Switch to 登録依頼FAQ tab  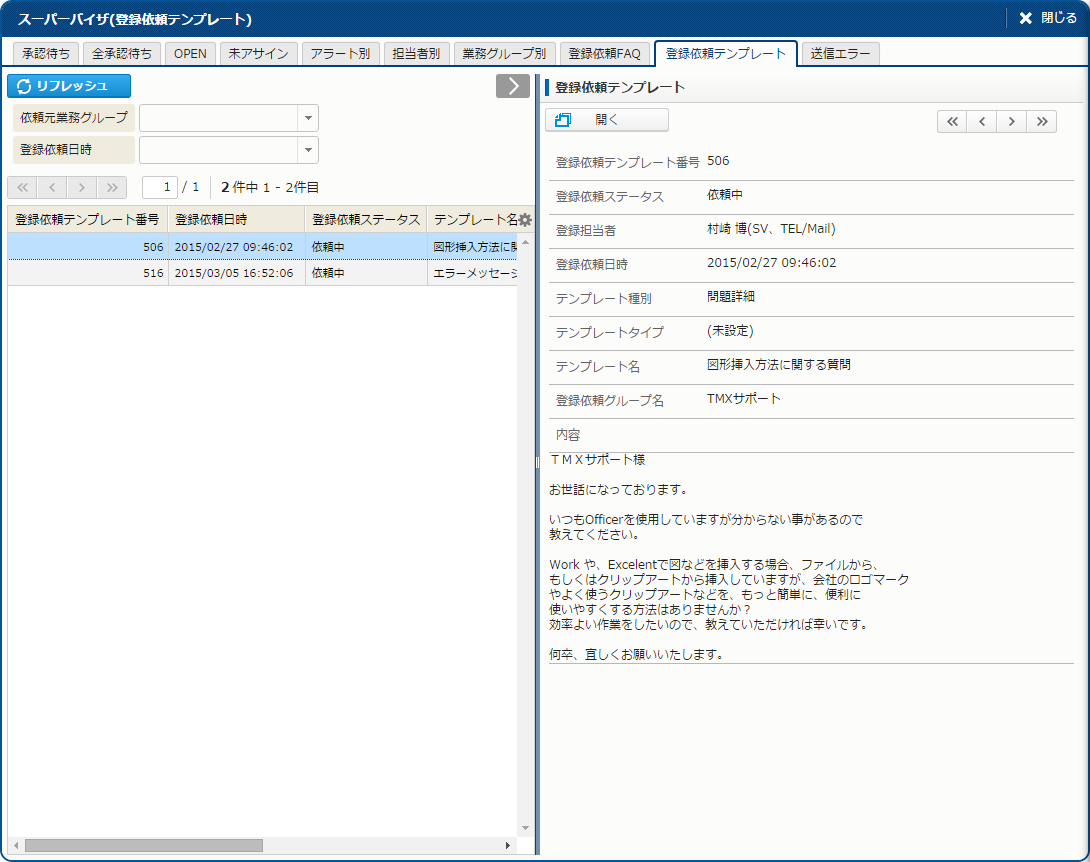(604, 54)
